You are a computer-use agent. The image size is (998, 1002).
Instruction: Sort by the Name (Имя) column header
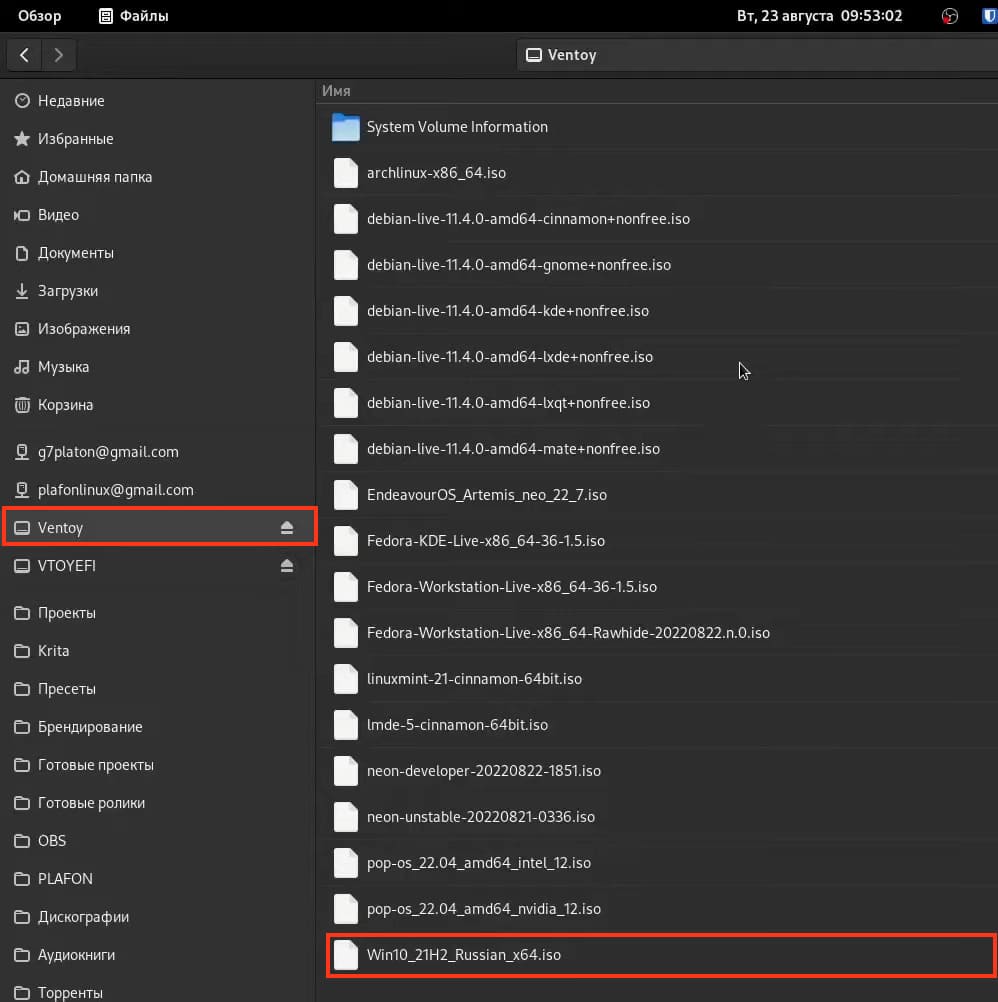(336, 91)
